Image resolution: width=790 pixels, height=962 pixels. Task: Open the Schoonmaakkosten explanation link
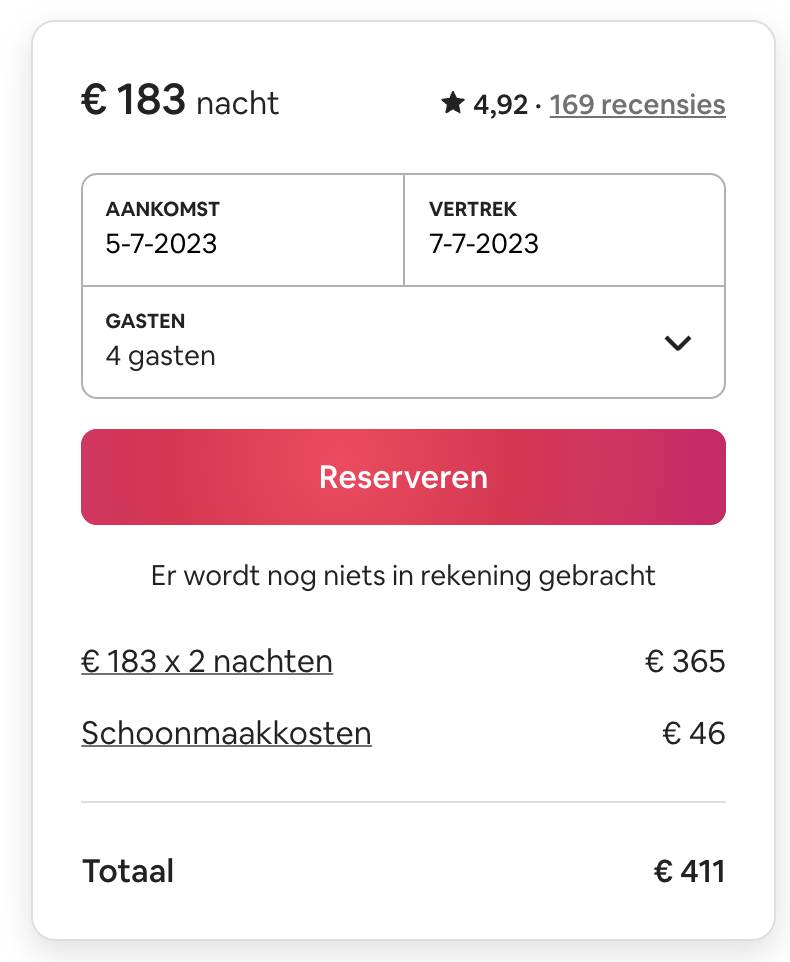[x=226, y=733]
